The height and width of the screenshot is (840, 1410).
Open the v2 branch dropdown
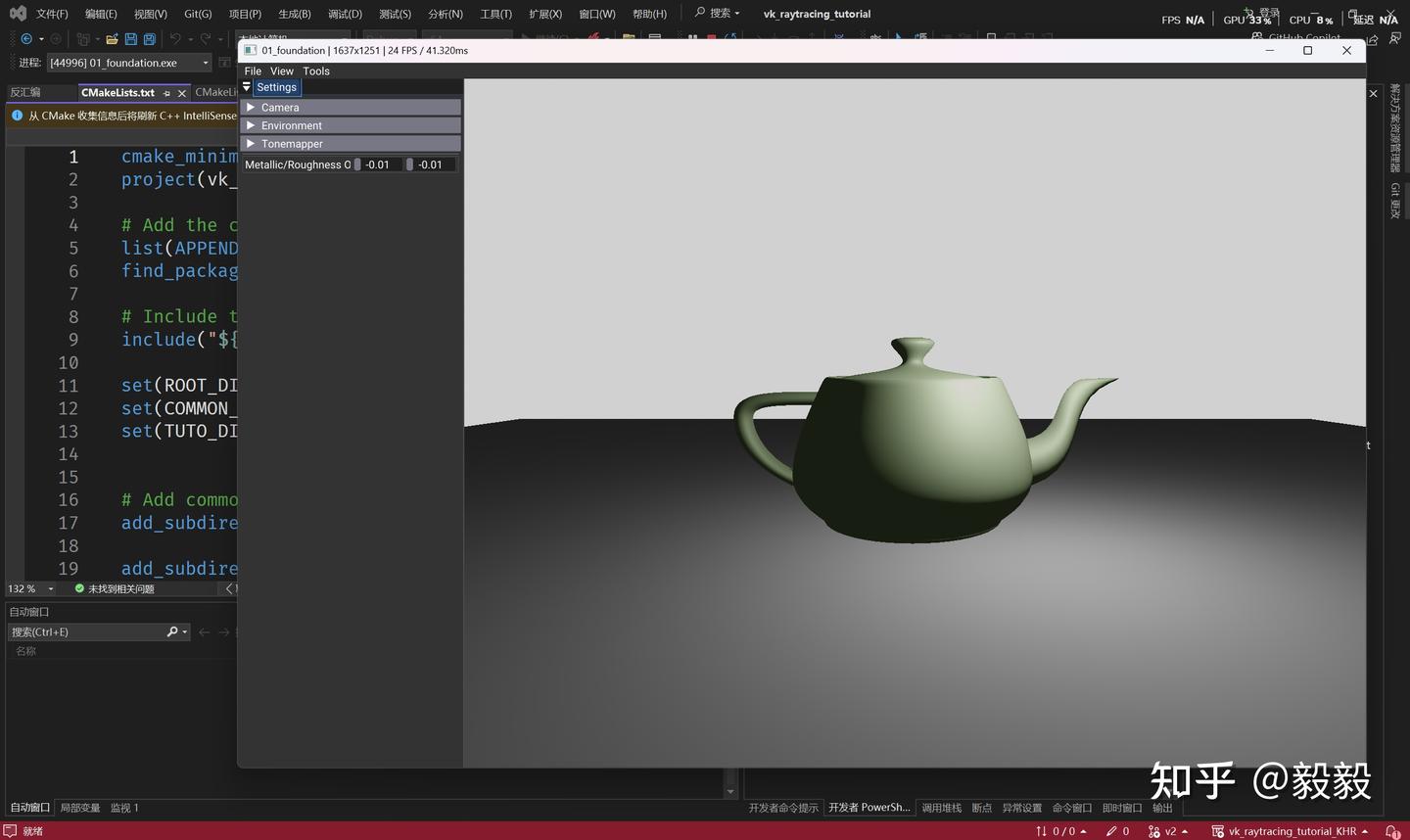(1168, 831)
